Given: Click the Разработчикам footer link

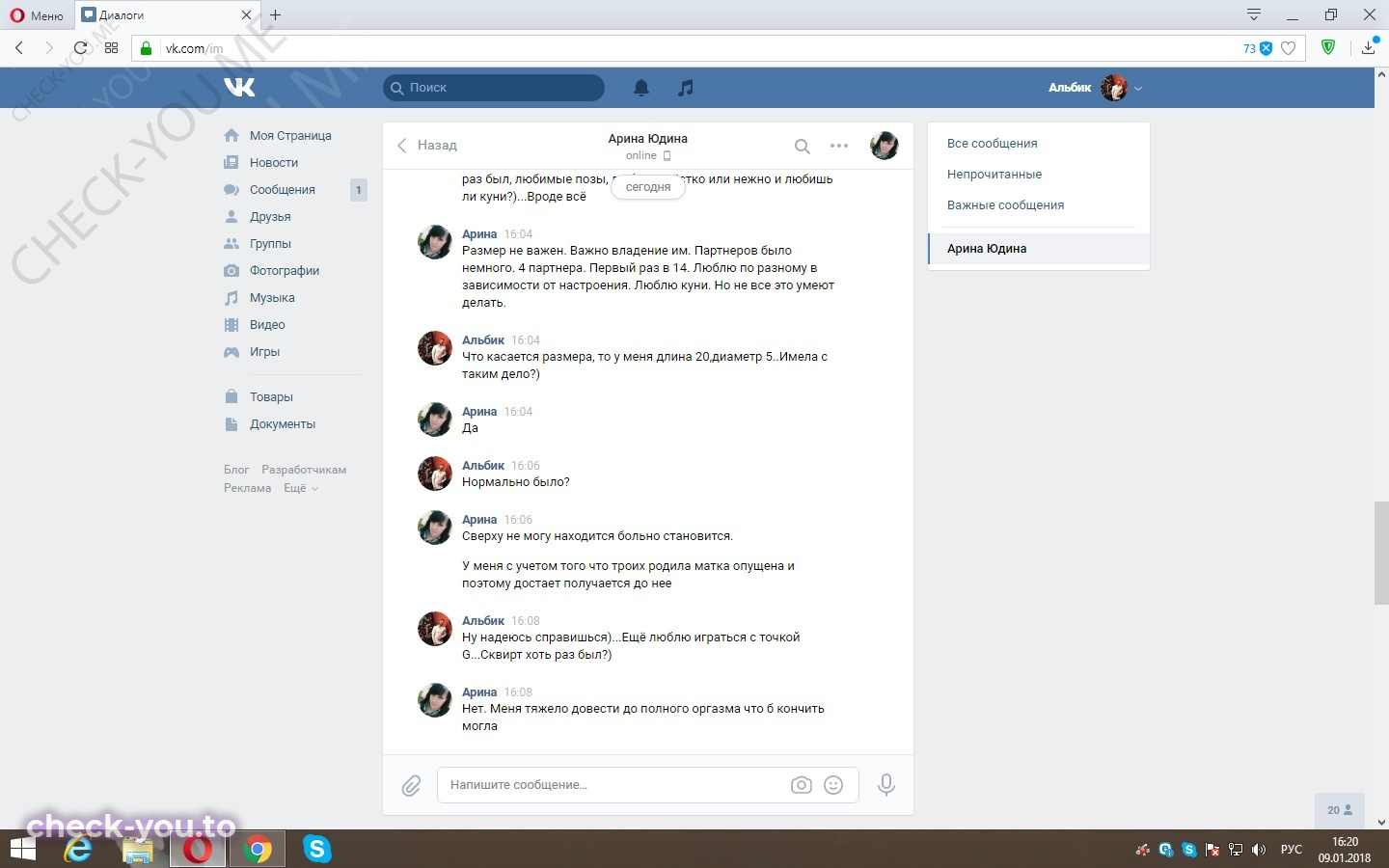Looking at the screenshot, I should tap(304, 470).
